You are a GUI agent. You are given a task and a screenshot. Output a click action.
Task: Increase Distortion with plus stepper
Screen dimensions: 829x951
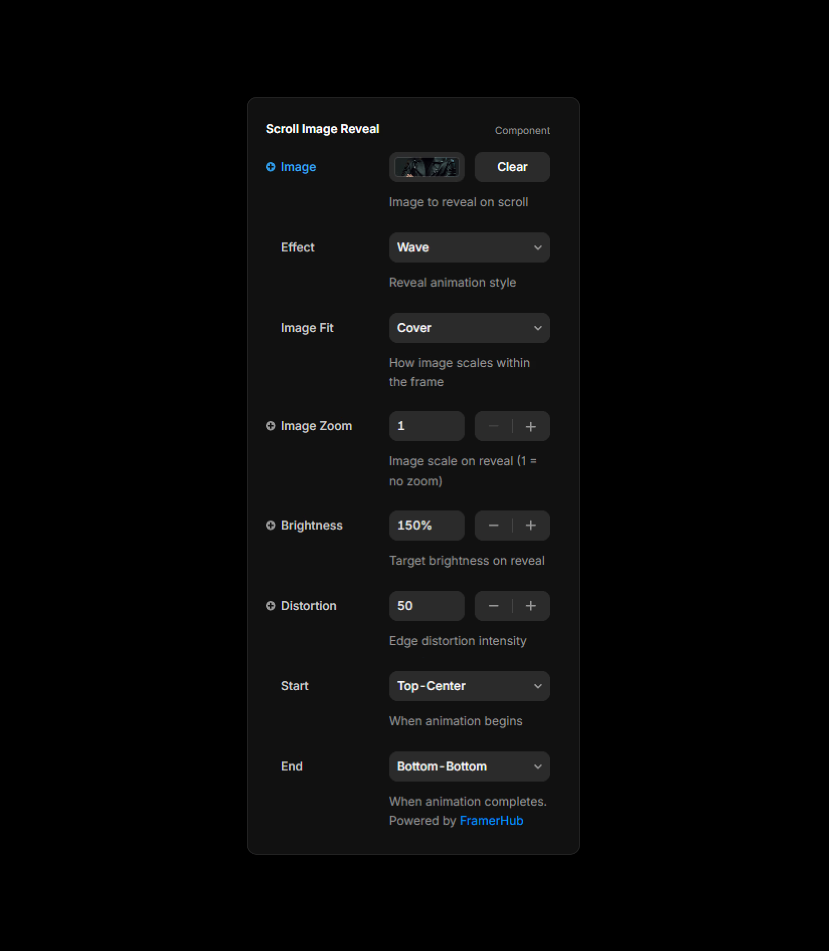[531, 606]
